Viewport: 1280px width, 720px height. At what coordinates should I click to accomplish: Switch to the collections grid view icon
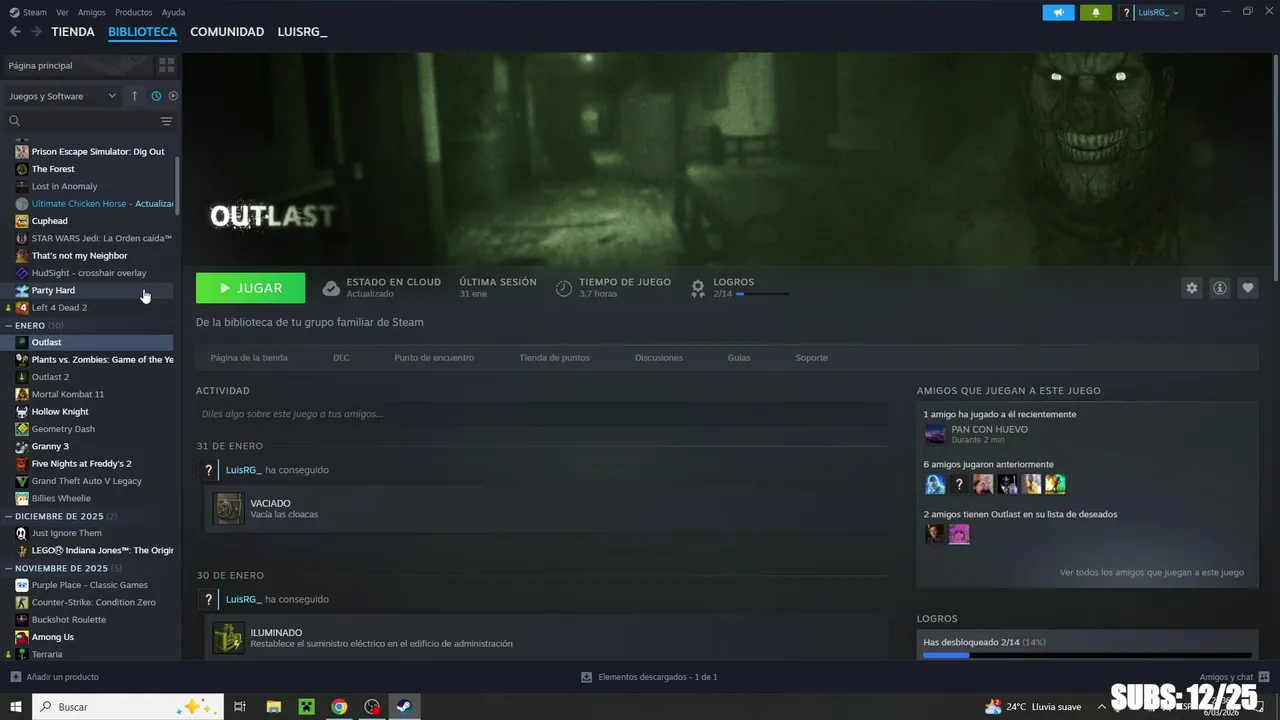click(166, 65)
